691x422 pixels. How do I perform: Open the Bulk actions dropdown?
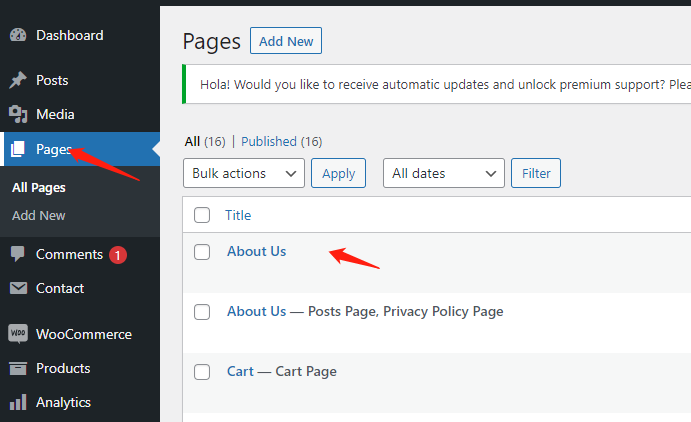[244, 174]
